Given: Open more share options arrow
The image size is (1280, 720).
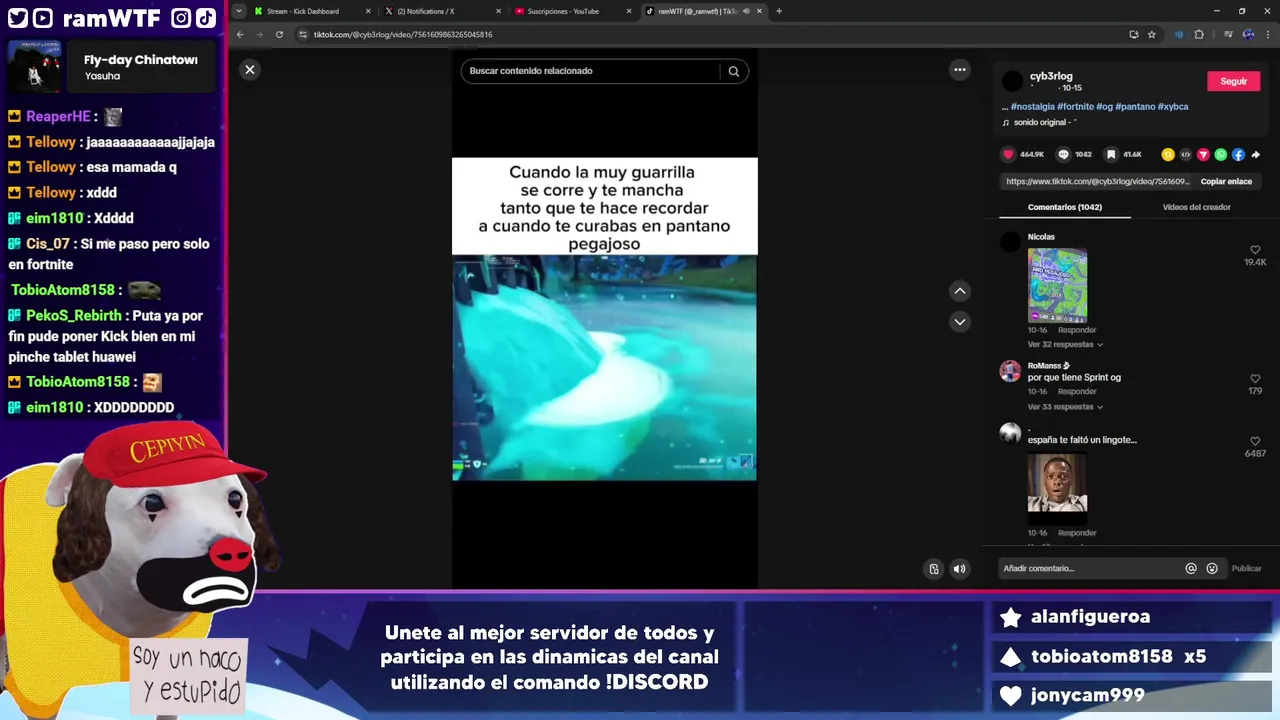Looking at the screenshot, I should (x=1256, y=154).
